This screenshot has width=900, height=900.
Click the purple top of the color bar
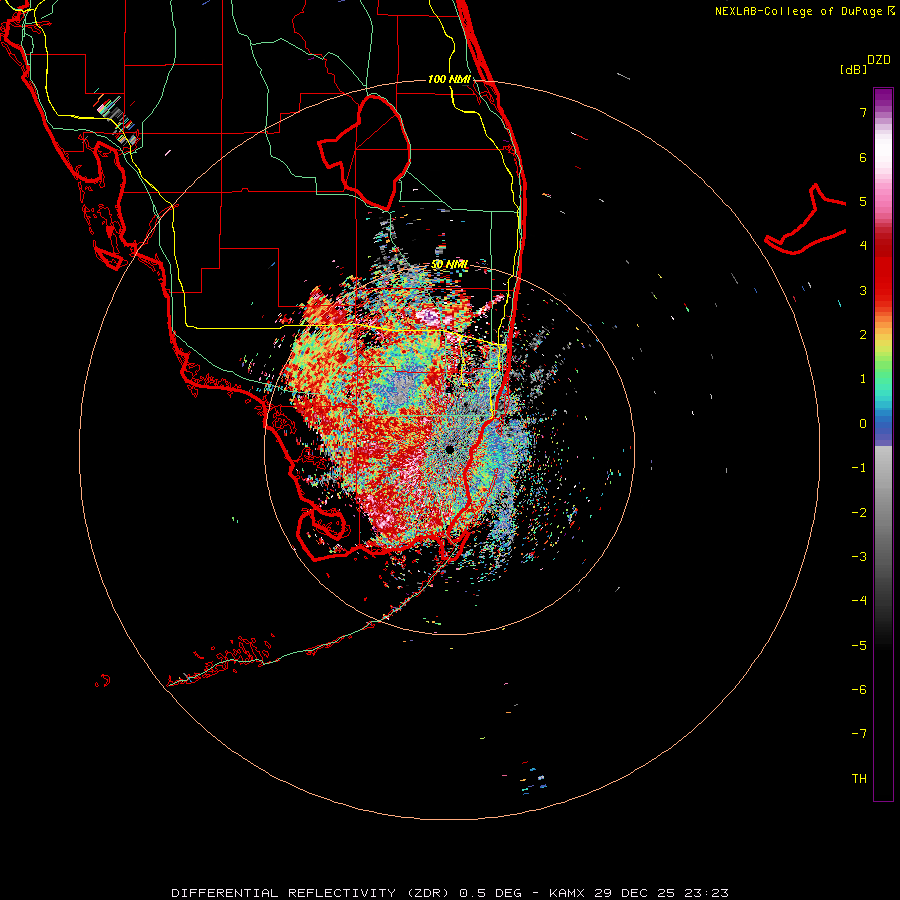click(x=883, y=98)
